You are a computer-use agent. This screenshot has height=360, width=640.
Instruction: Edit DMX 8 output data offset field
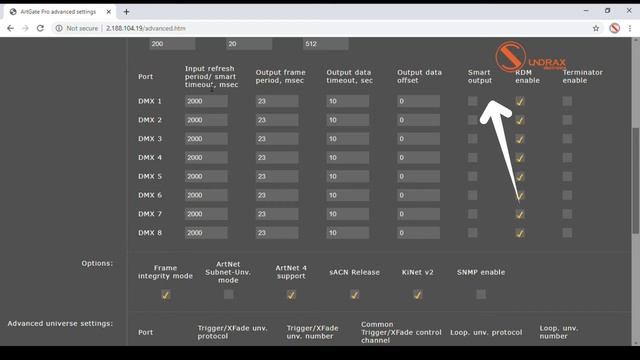click(418, 233)
